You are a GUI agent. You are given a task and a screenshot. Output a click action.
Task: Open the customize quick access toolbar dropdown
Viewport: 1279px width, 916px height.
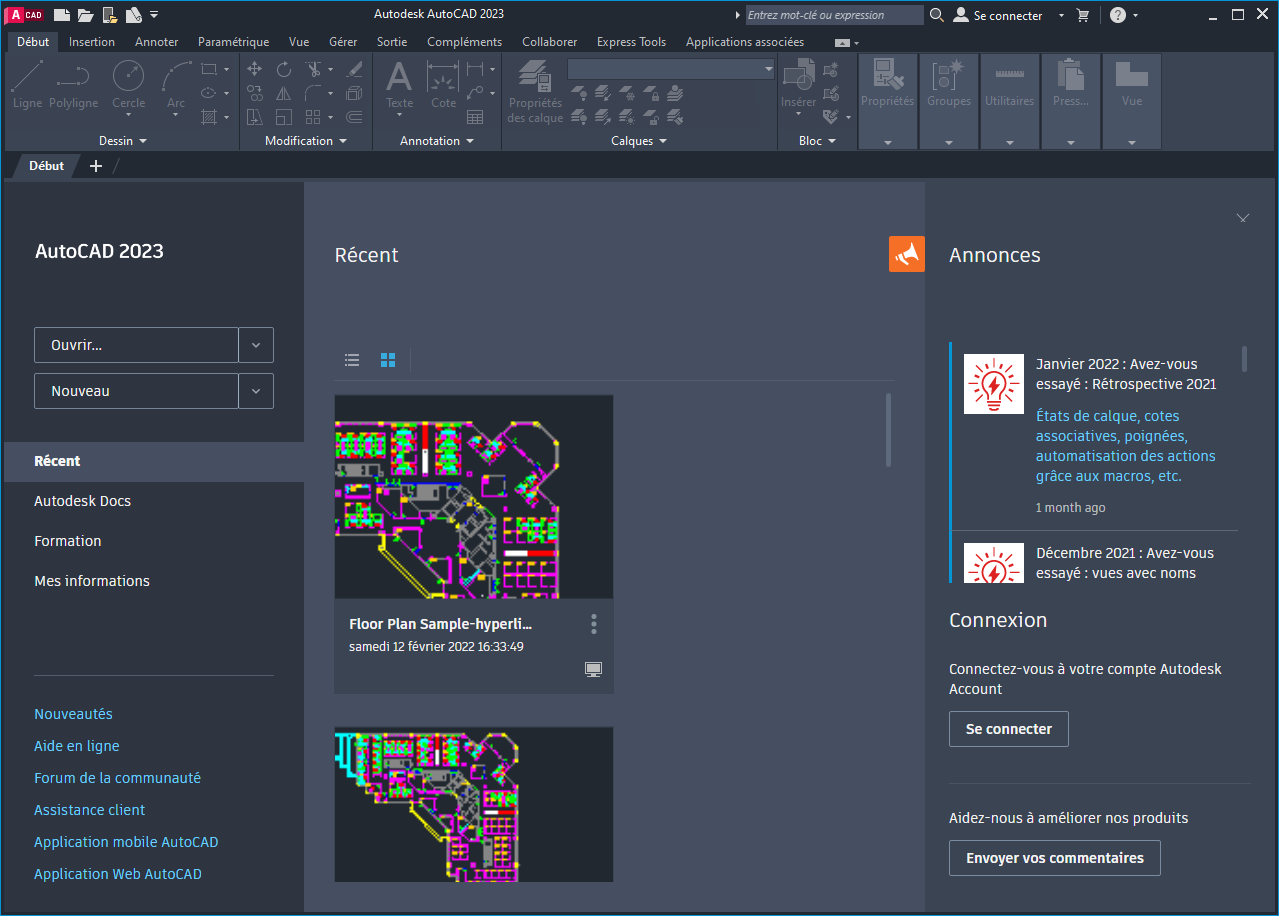[x=154, y=15]
